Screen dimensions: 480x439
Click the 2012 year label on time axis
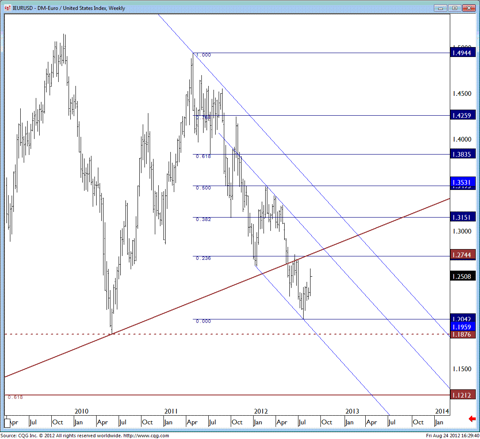tap(261, 411)
